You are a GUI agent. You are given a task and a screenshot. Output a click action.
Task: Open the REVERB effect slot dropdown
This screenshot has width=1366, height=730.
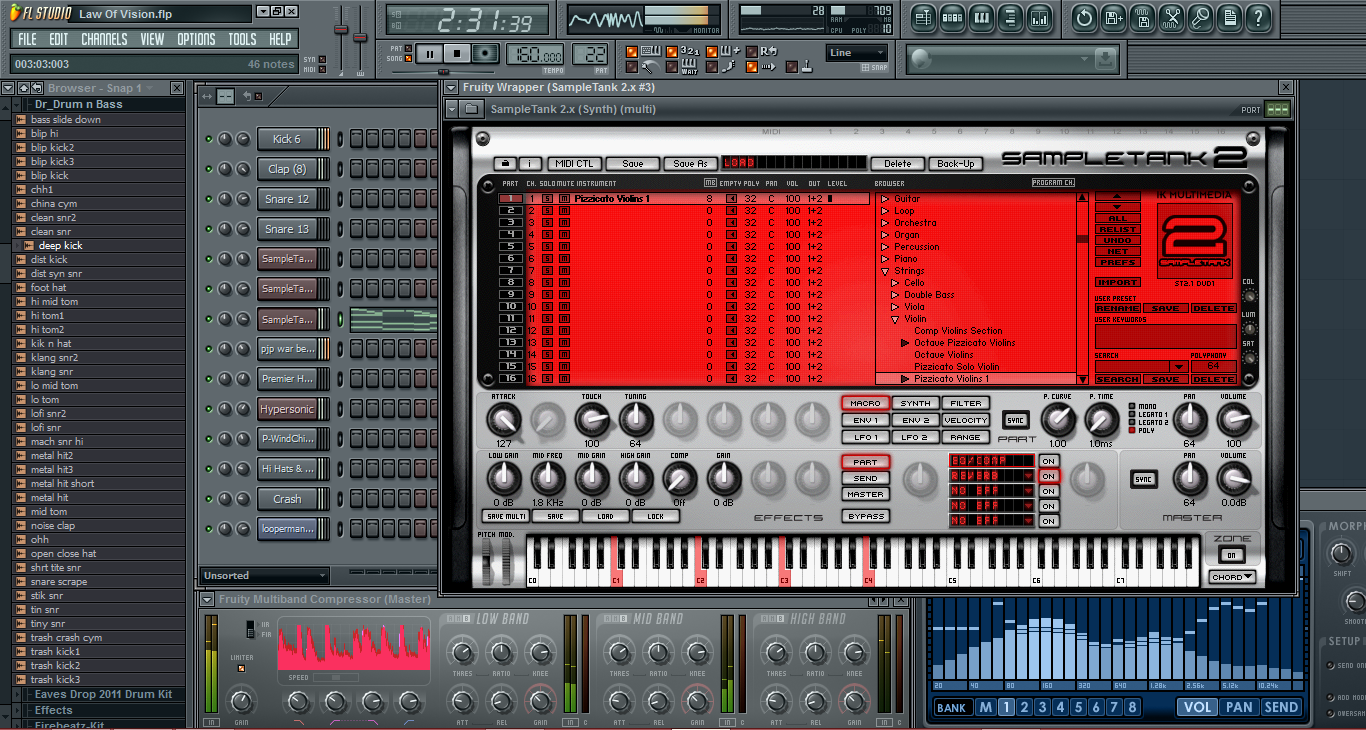click(x=1028, y=476)
